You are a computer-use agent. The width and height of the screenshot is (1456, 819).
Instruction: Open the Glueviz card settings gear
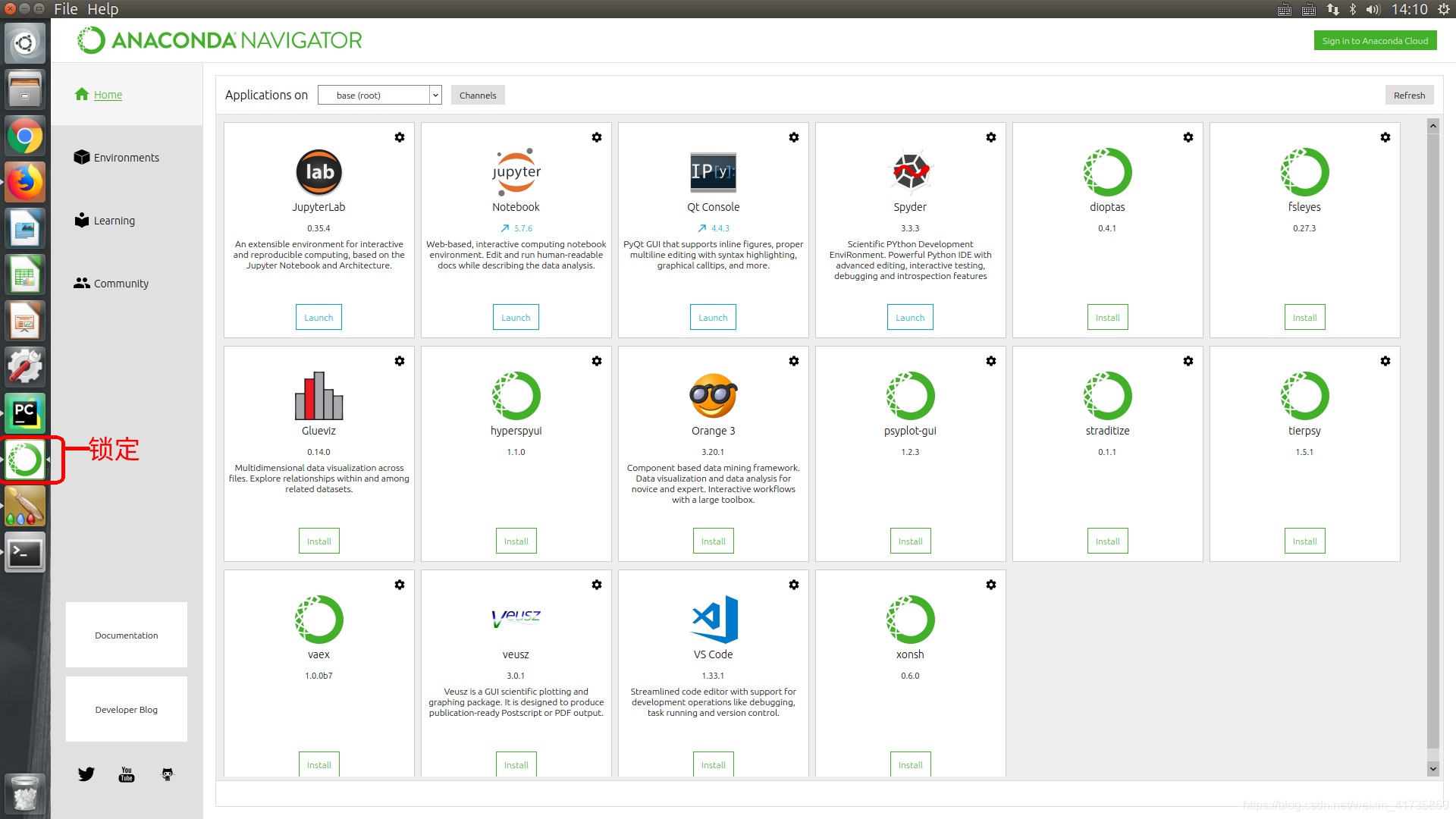coord(400,361)
